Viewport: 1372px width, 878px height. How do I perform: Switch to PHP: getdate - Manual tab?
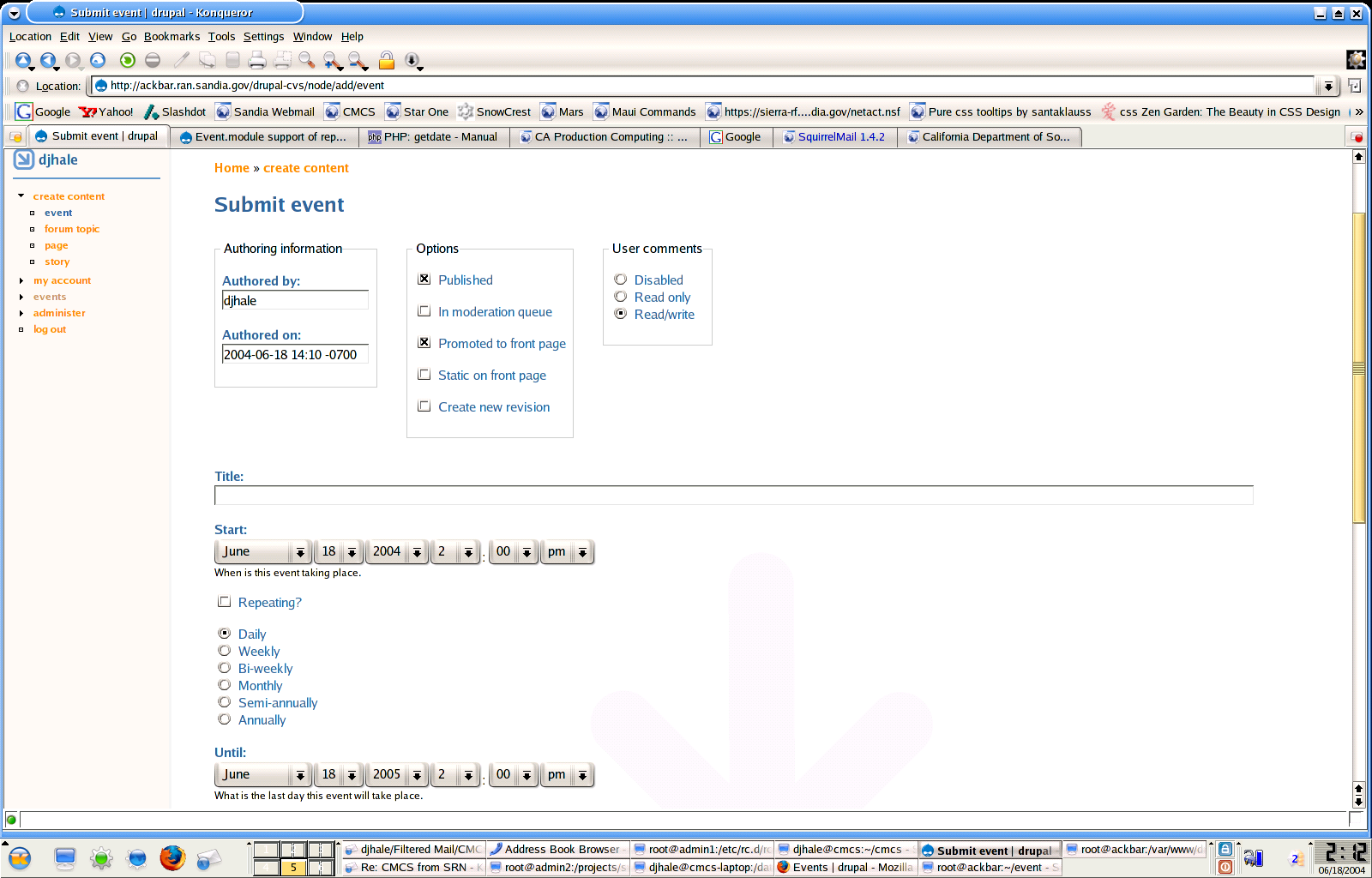click(x=433, y=137)
